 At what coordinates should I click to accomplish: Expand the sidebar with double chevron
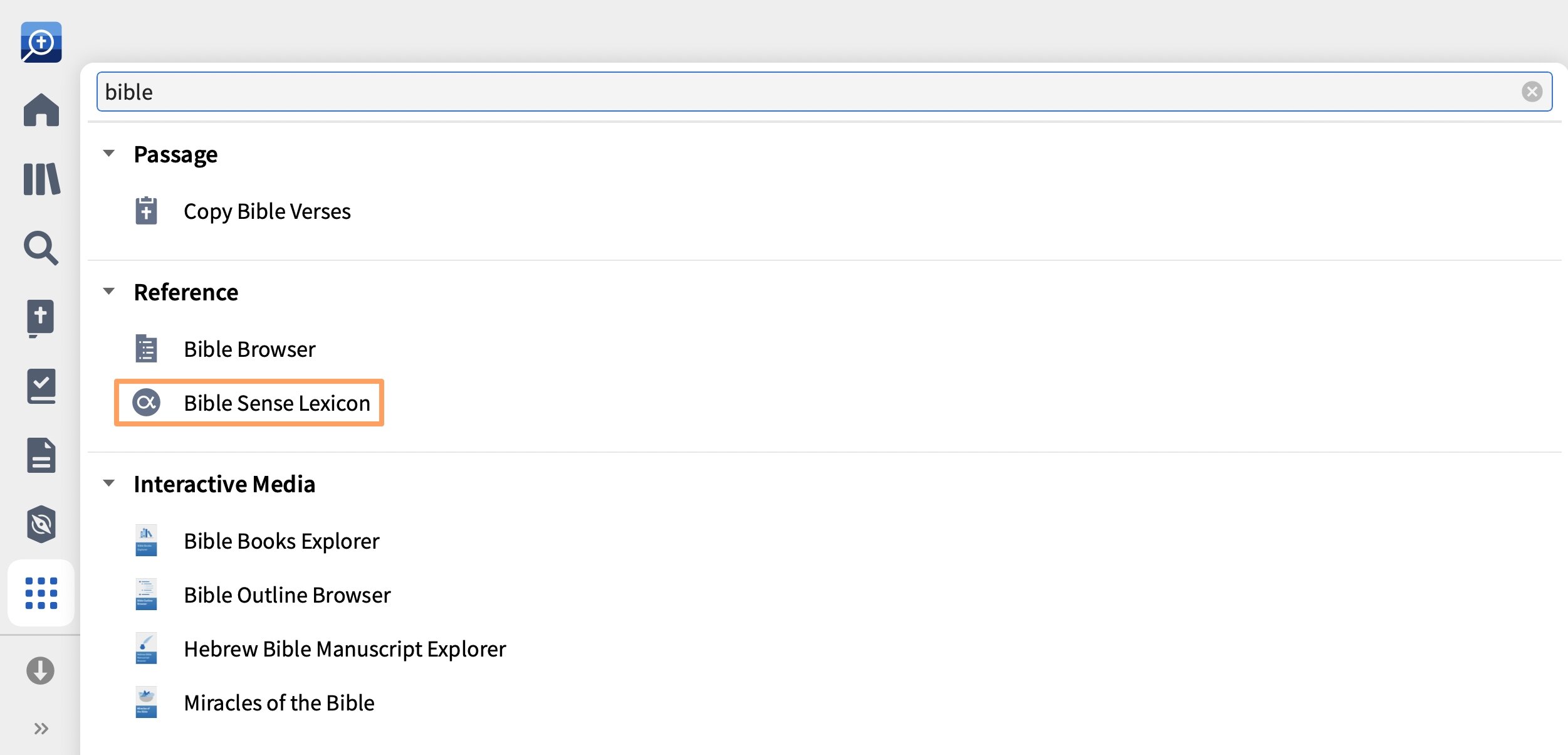pyautogui.click(x=41, y=729)
